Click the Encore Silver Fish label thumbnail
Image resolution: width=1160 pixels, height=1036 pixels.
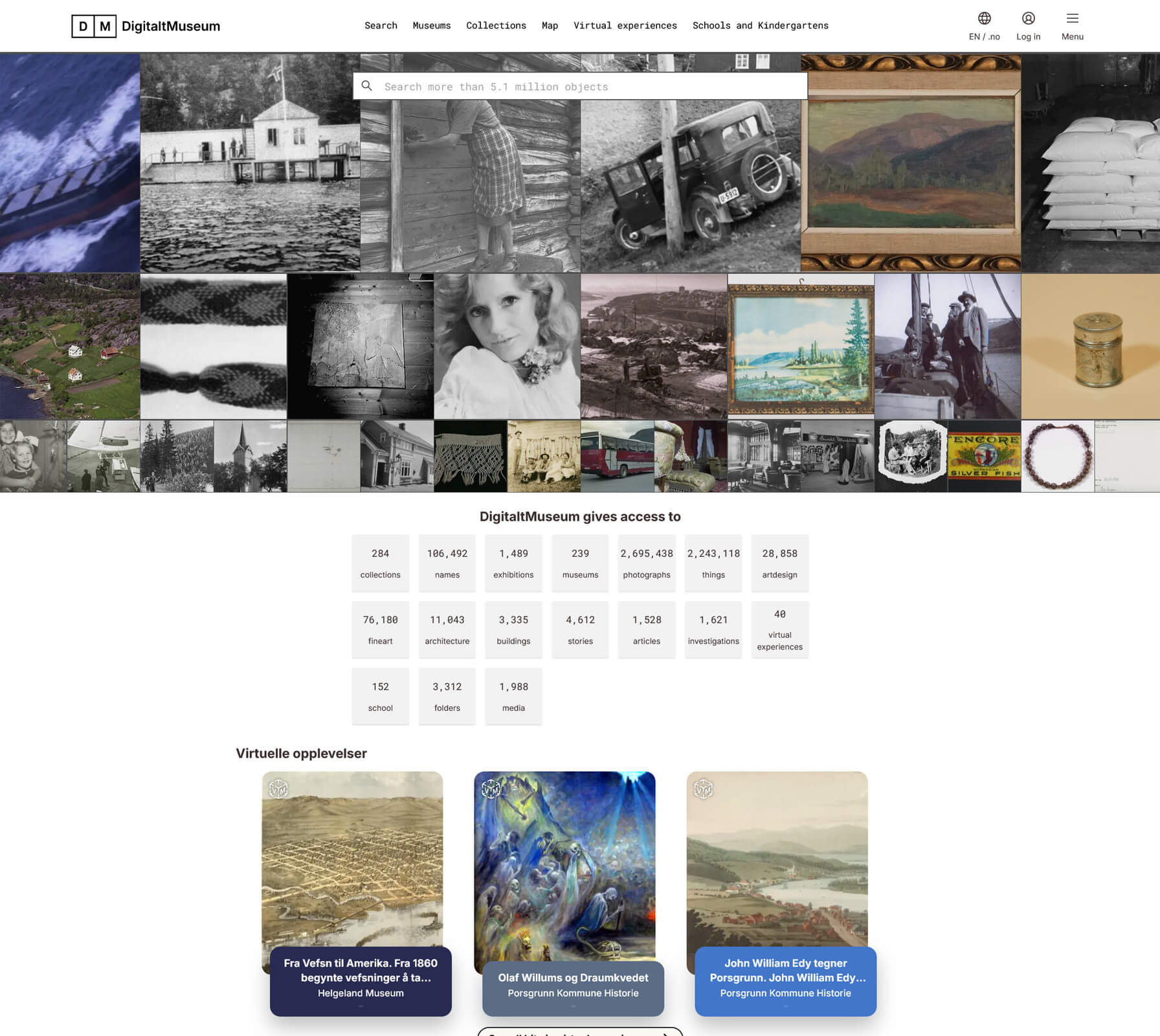tap(984, 456)
